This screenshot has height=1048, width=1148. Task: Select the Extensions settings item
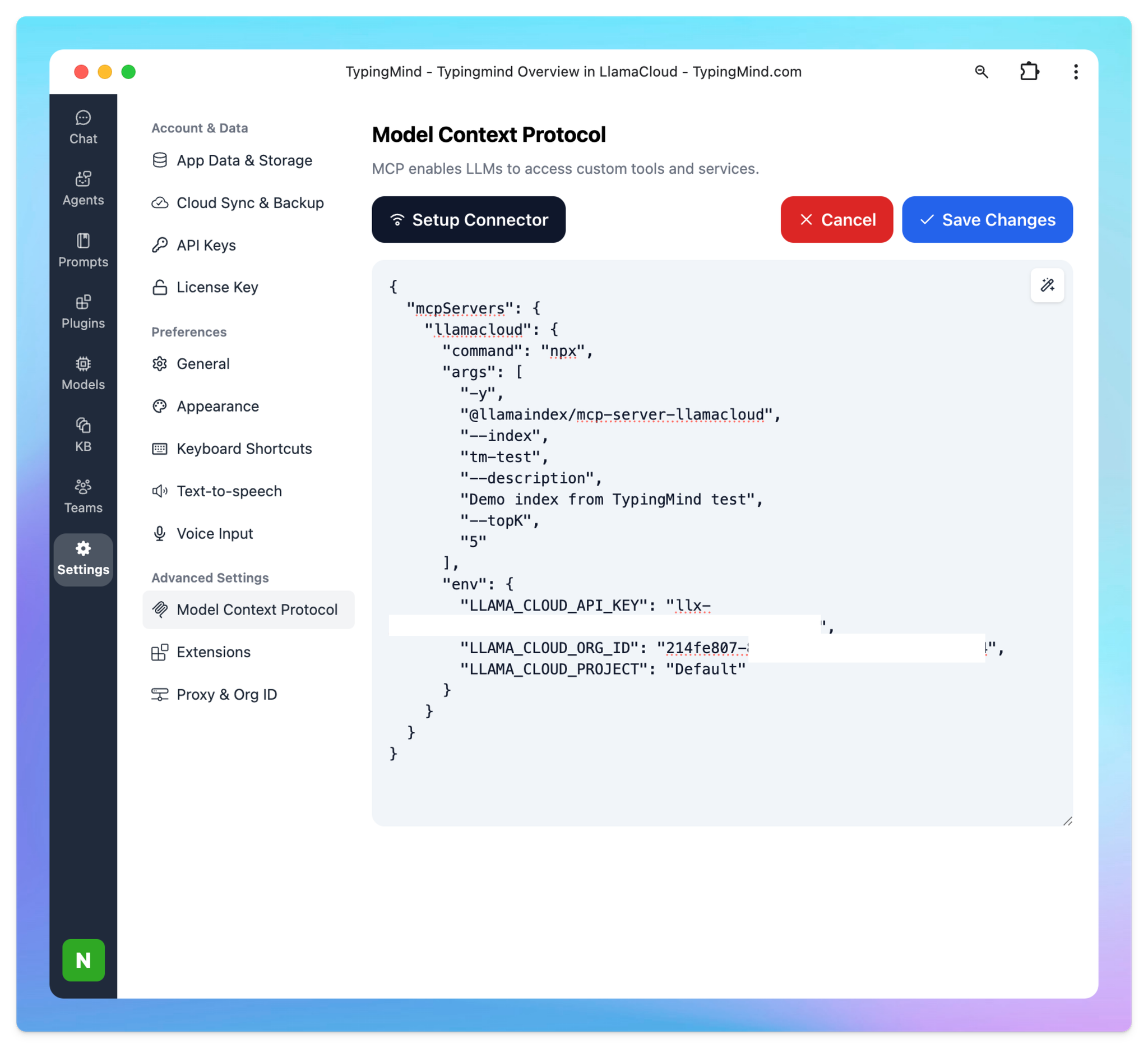[x=213, y=652]
